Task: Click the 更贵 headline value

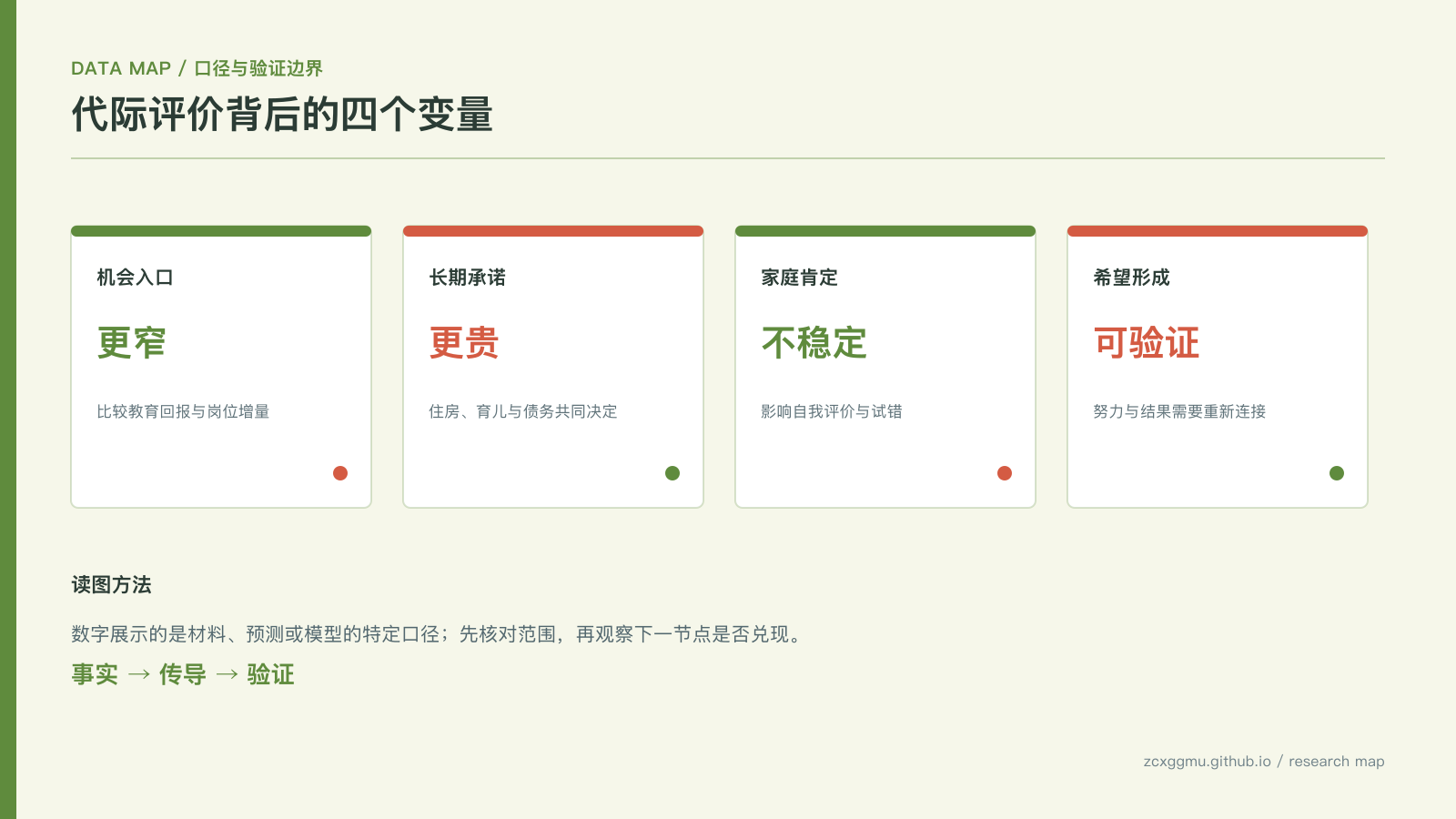Action: [464, 343]
